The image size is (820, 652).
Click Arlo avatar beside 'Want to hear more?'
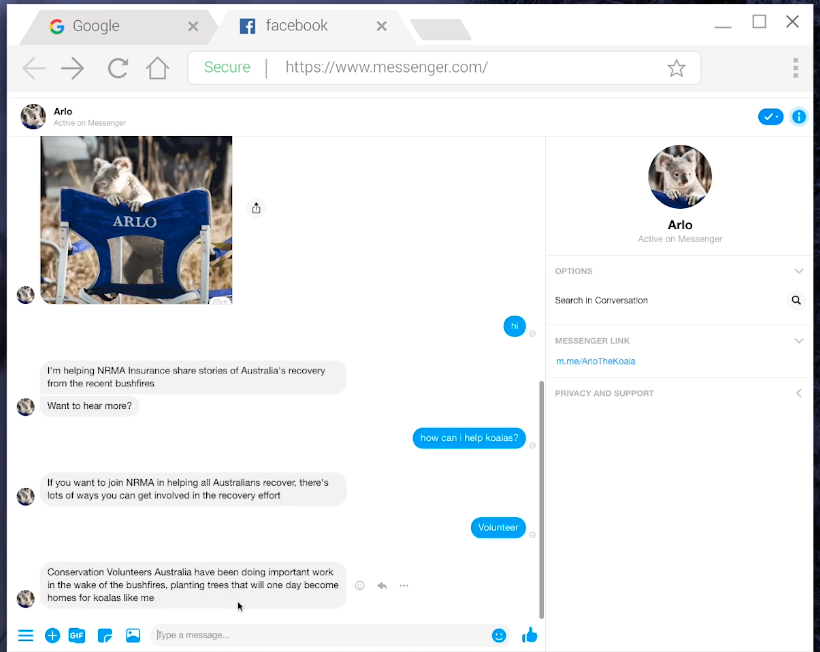tap(26, 407)
